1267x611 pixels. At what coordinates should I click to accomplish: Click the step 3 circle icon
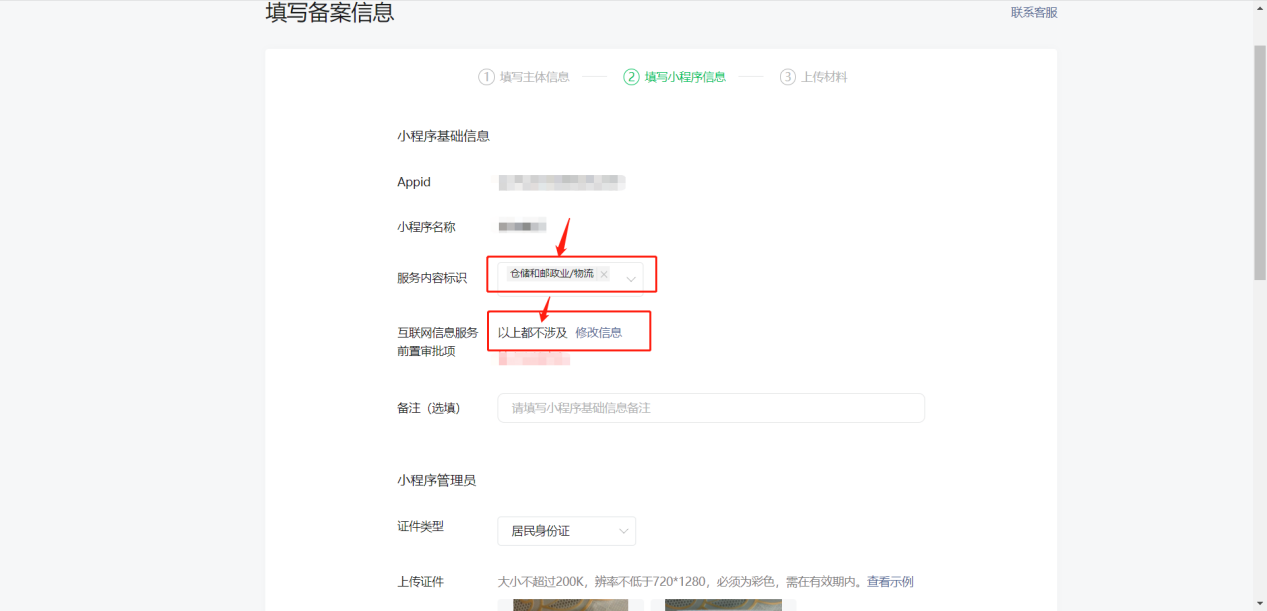click(788, 77)
